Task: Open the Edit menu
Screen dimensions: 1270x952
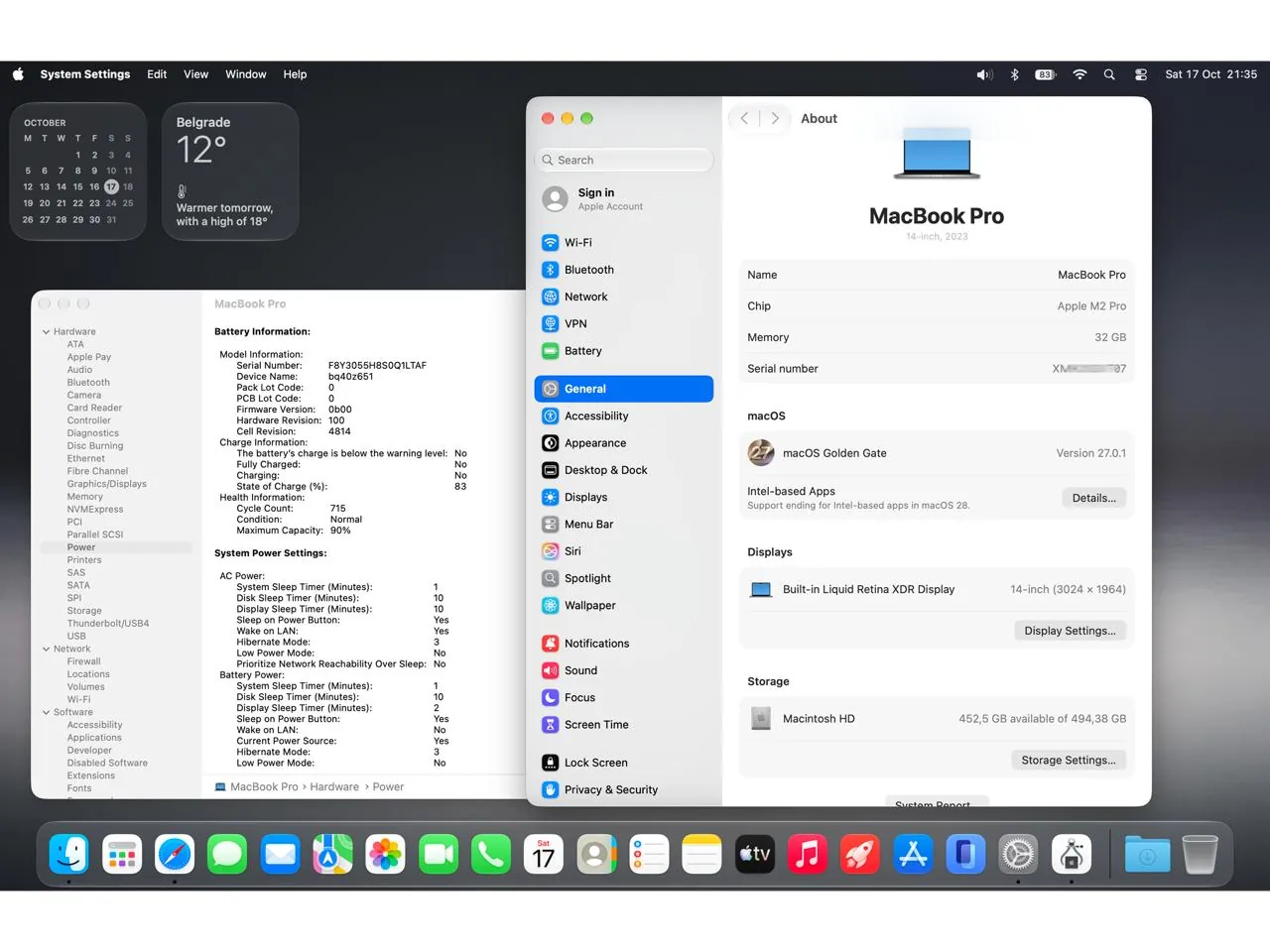Action: pos(157,74)
